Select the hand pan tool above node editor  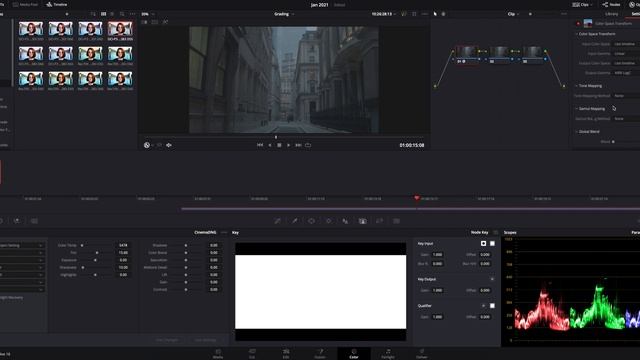(x=444, y=14)
